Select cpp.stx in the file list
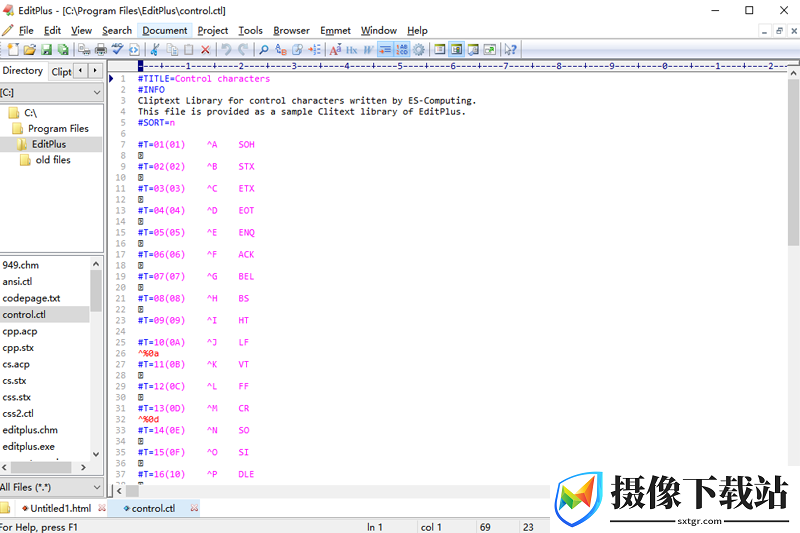The height and width of the screenshot is (533, 800). [x=18, y=348]
